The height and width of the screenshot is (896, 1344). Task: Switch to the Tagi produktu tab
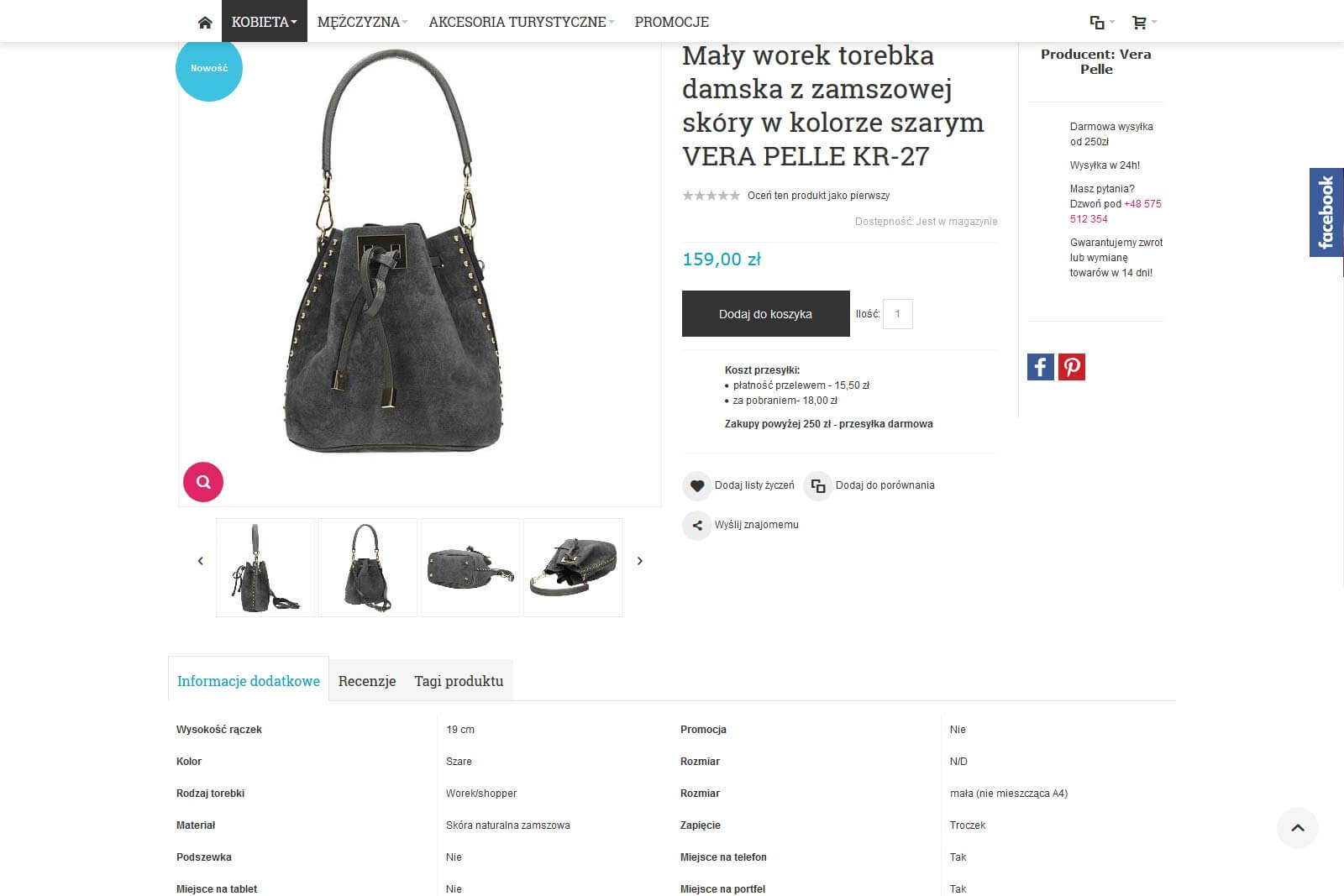click(x=459, y=681)
